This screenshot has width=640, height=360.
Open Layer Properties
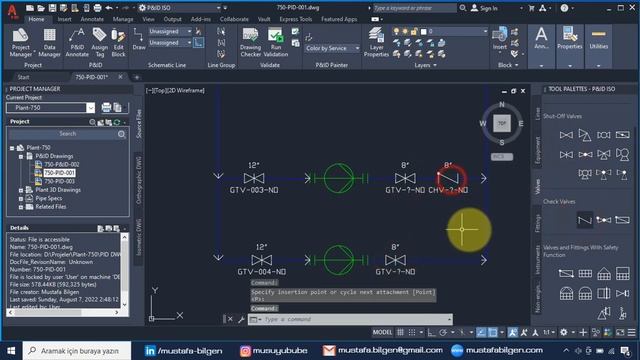pos(376,42)
